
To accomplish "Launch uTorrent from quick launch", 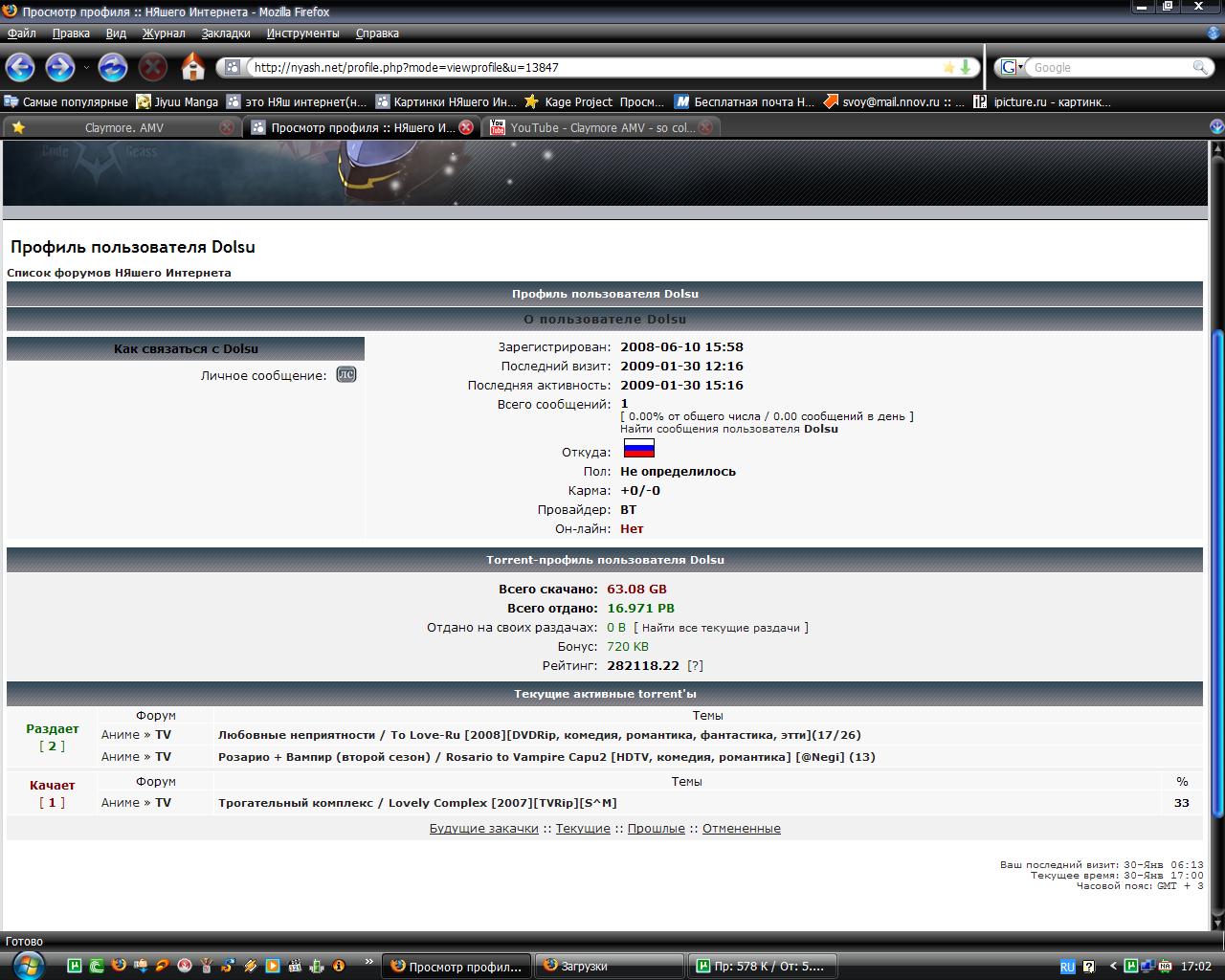I will point(75,966).
